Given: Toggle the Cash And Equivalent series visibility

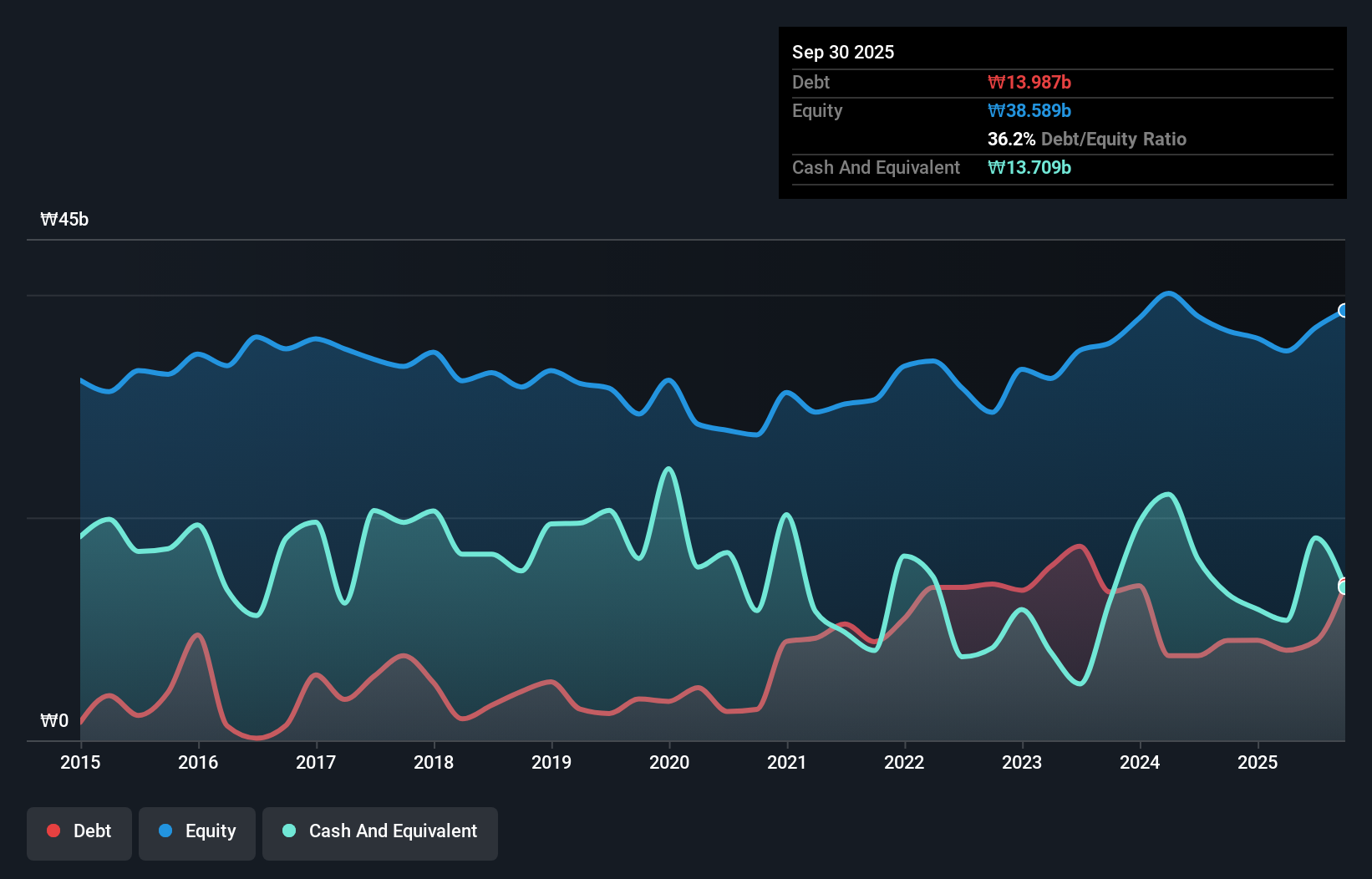Looking at the screenshot, I should click(379, 832).
